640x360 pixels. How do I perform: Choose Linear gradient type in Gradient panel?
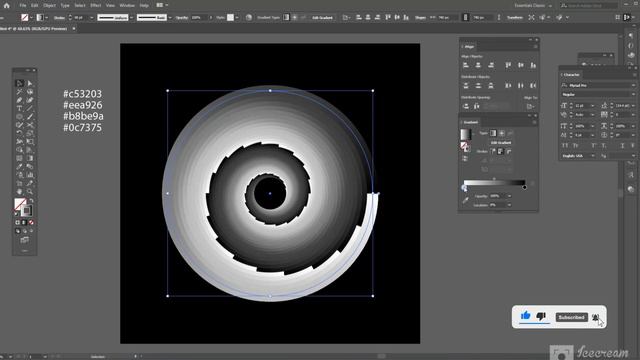tap(493, 133)
